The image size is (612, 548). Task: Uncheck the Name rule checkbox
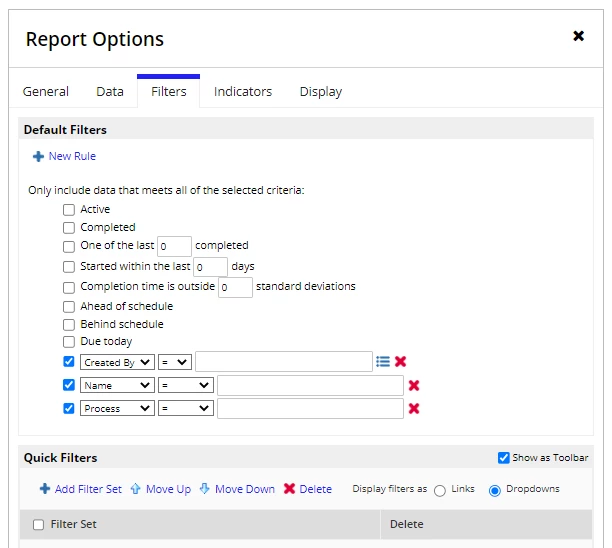click(69, 385)
